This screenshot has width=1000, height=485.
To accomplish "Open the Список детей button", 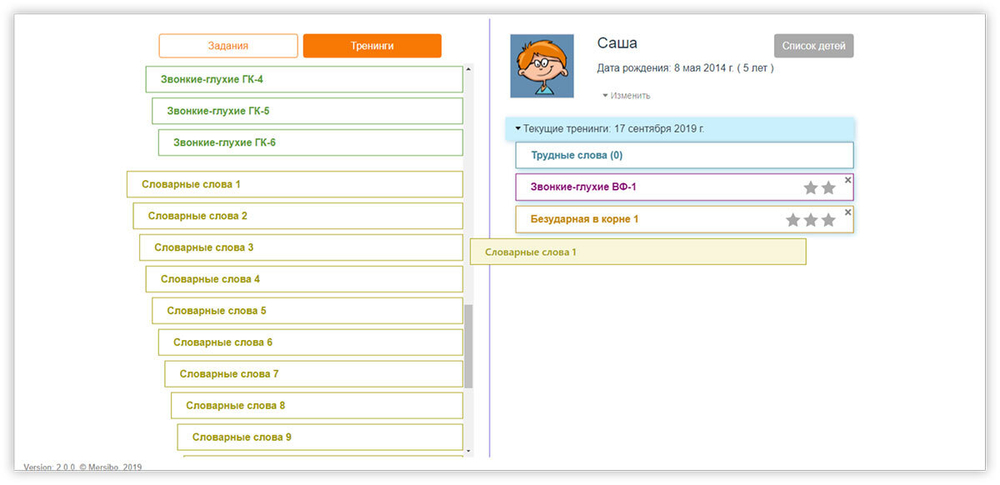I will (813, 46).
